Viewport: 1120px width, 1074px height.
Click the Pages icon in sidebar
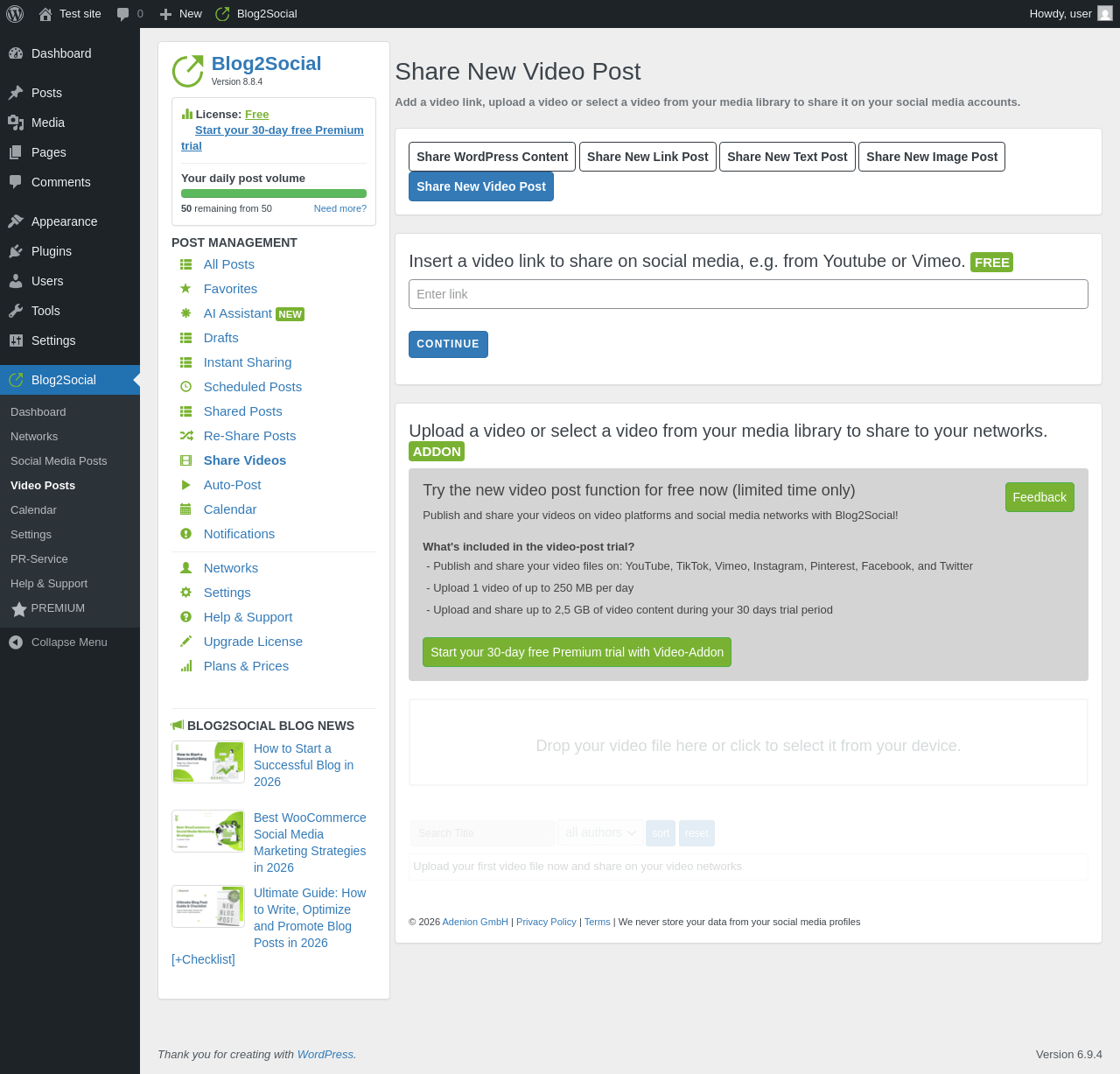click(16, 152)
